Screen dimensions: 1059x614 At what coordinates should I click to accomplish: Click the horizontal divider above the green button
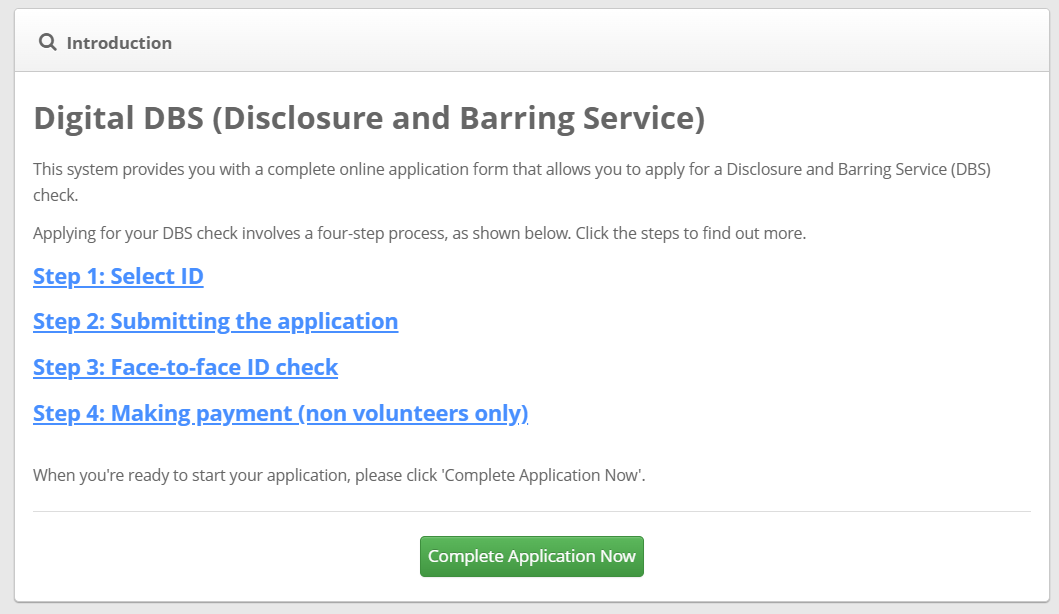coord(531,512)
